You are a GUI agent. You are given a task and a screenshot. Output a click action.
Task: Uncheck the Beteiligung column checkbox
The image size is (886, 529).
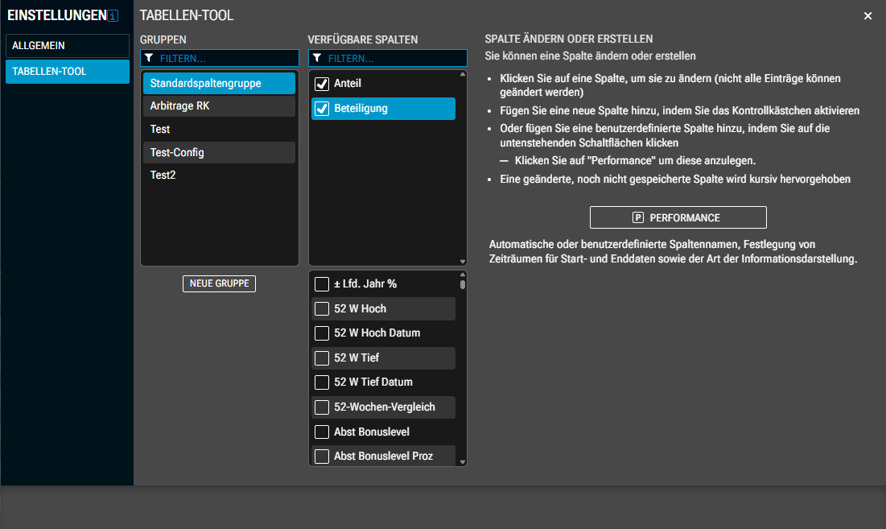coord(322,109)
